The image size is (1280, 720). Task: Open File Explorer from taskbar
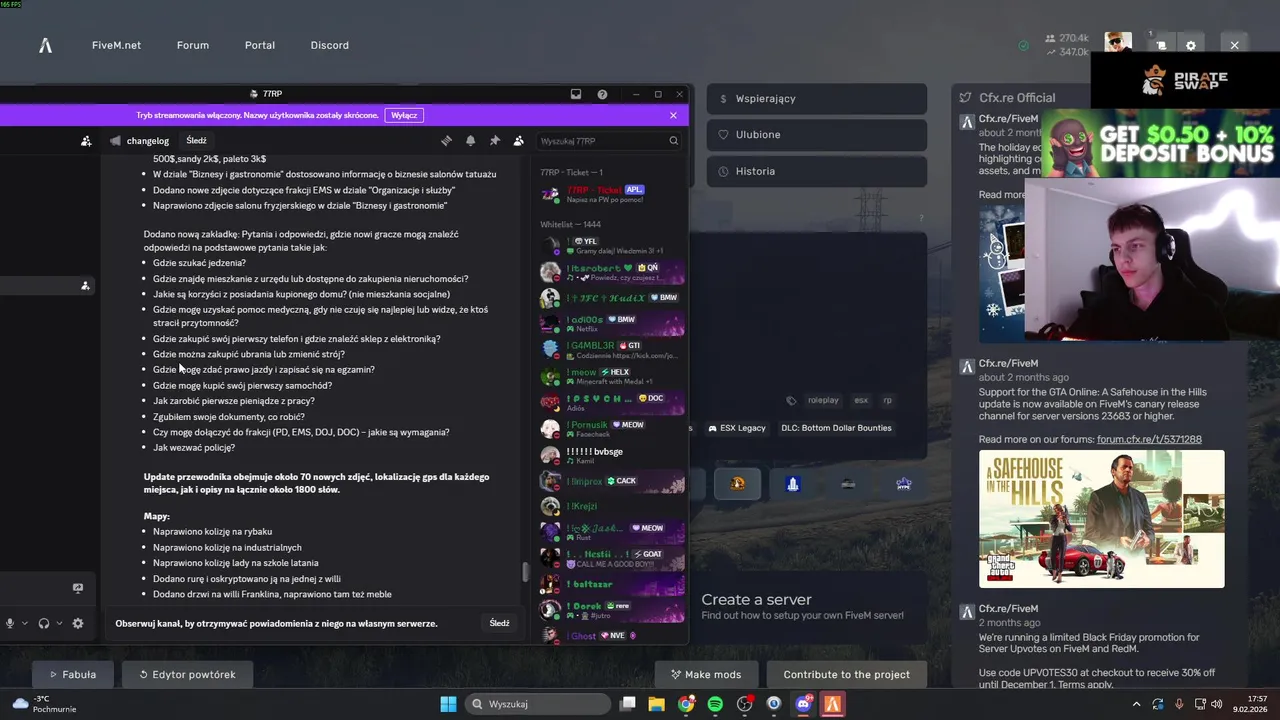point(656,704)
